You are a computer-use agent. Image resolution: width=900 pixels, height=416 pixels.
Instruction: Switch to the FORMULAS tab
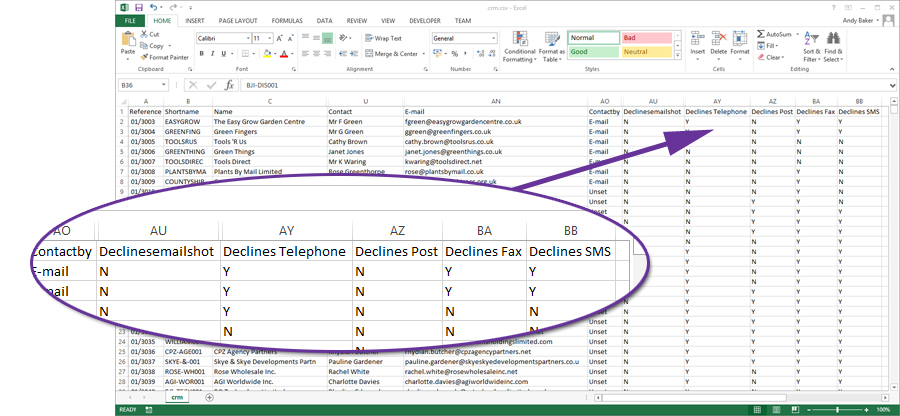tap(287, 21)
